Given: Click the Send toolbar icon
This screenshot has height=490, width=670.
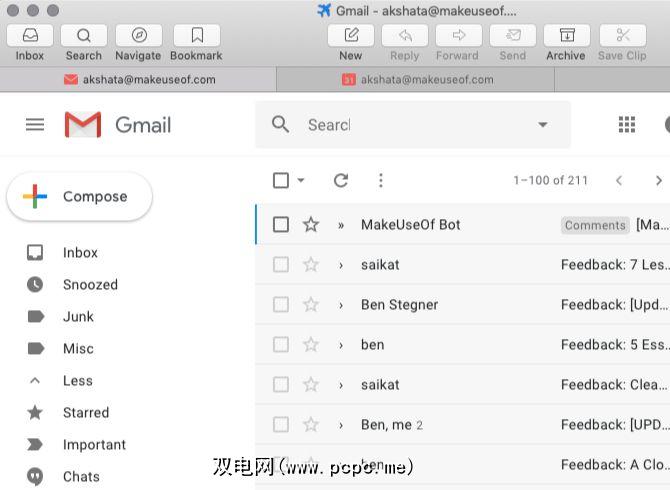Looking at the screenshot, I should pos(512,35).
